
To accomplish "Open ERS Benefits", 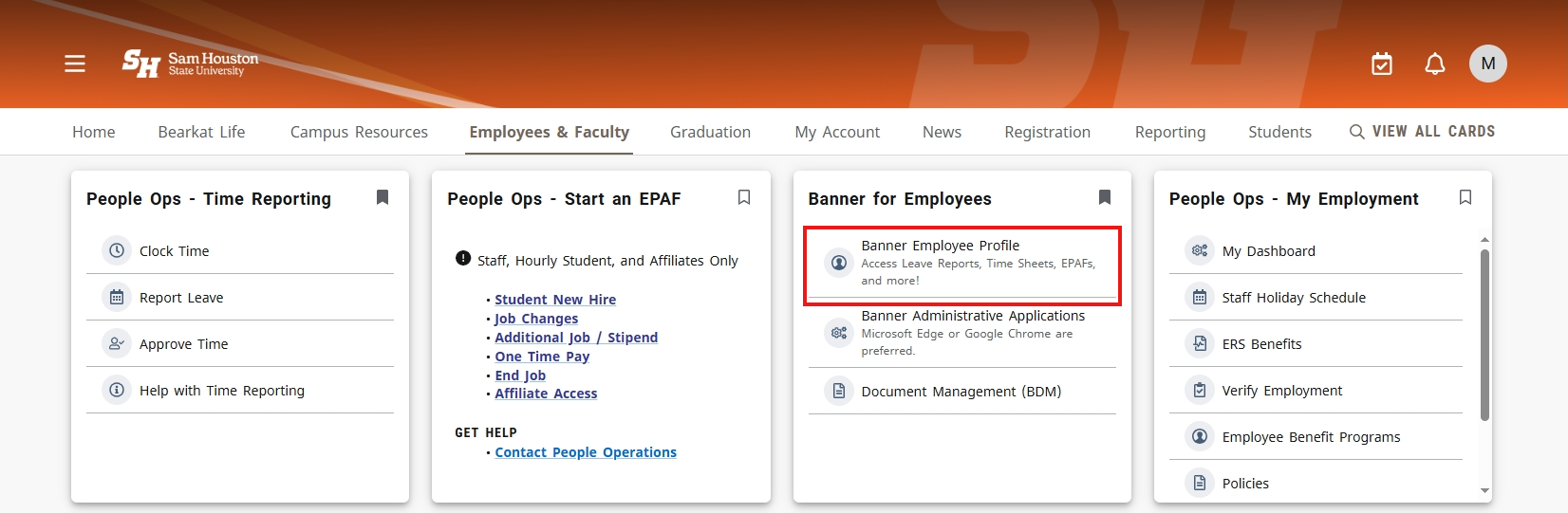I will (1316, 344).
